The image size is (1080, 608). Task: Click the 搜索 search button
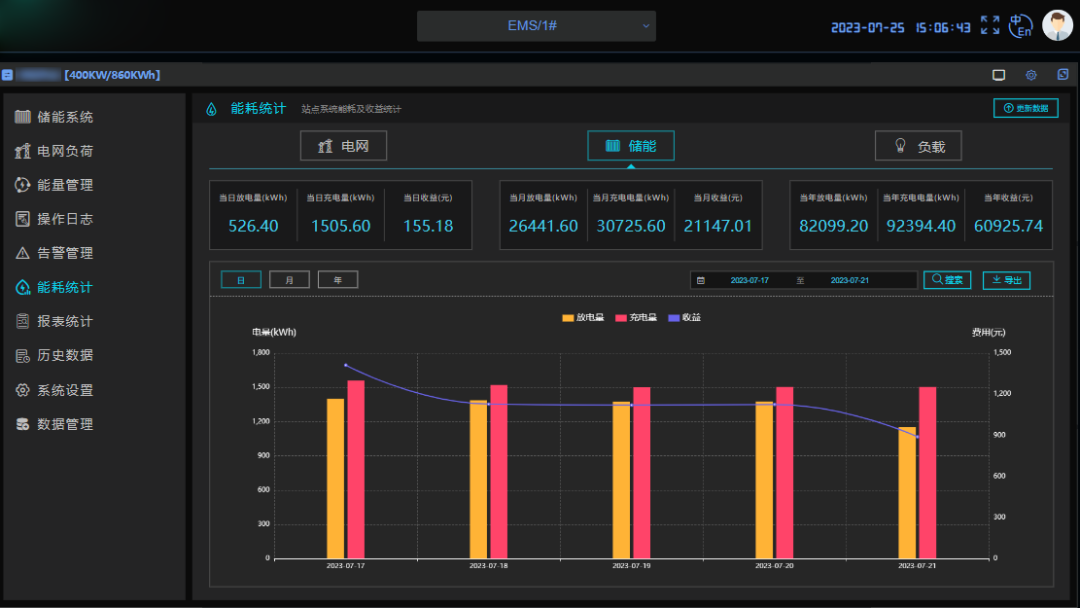click(x=947, y=280)
